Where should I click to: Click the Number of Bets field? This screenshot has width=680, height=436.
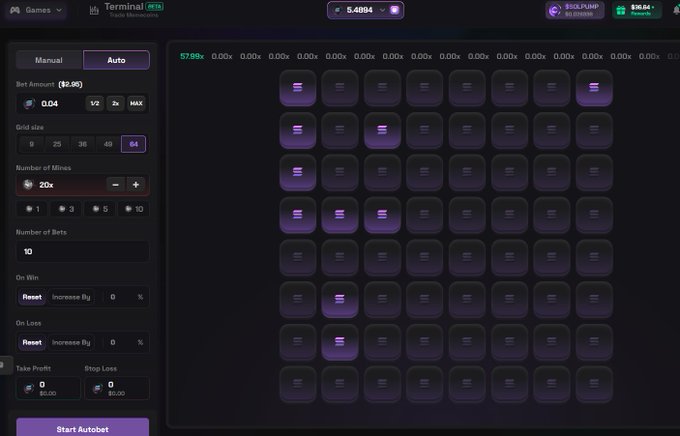[82, 252]
